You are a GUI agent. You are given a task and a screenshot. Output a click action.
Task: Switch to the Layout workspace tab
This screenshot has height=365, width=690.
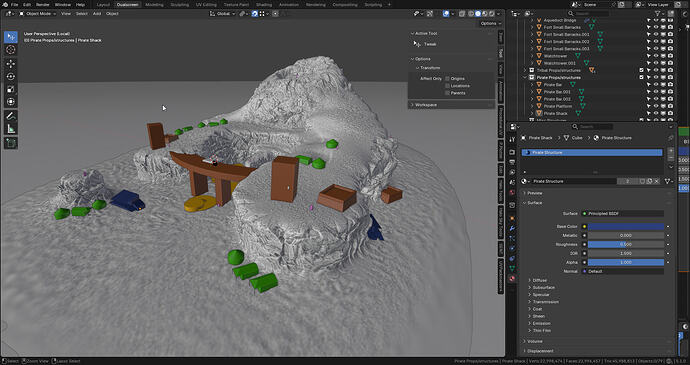pyautogui.click(x=103, y=4)
